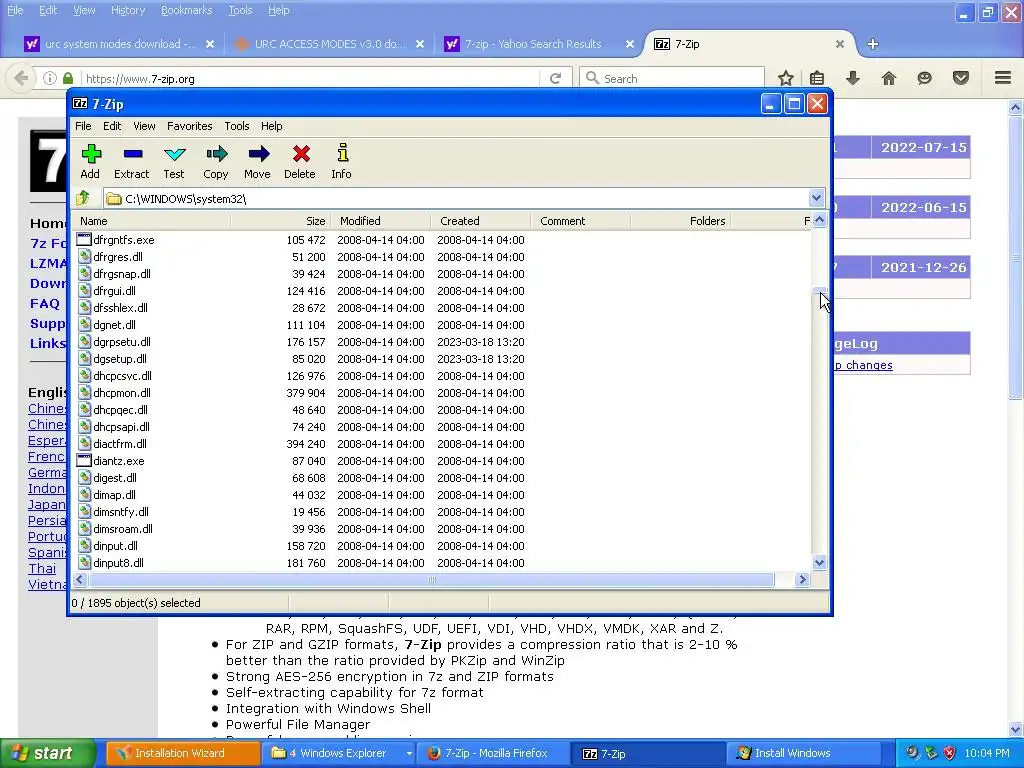Click horizontal scrollbar left arrow

pos(80,579)
